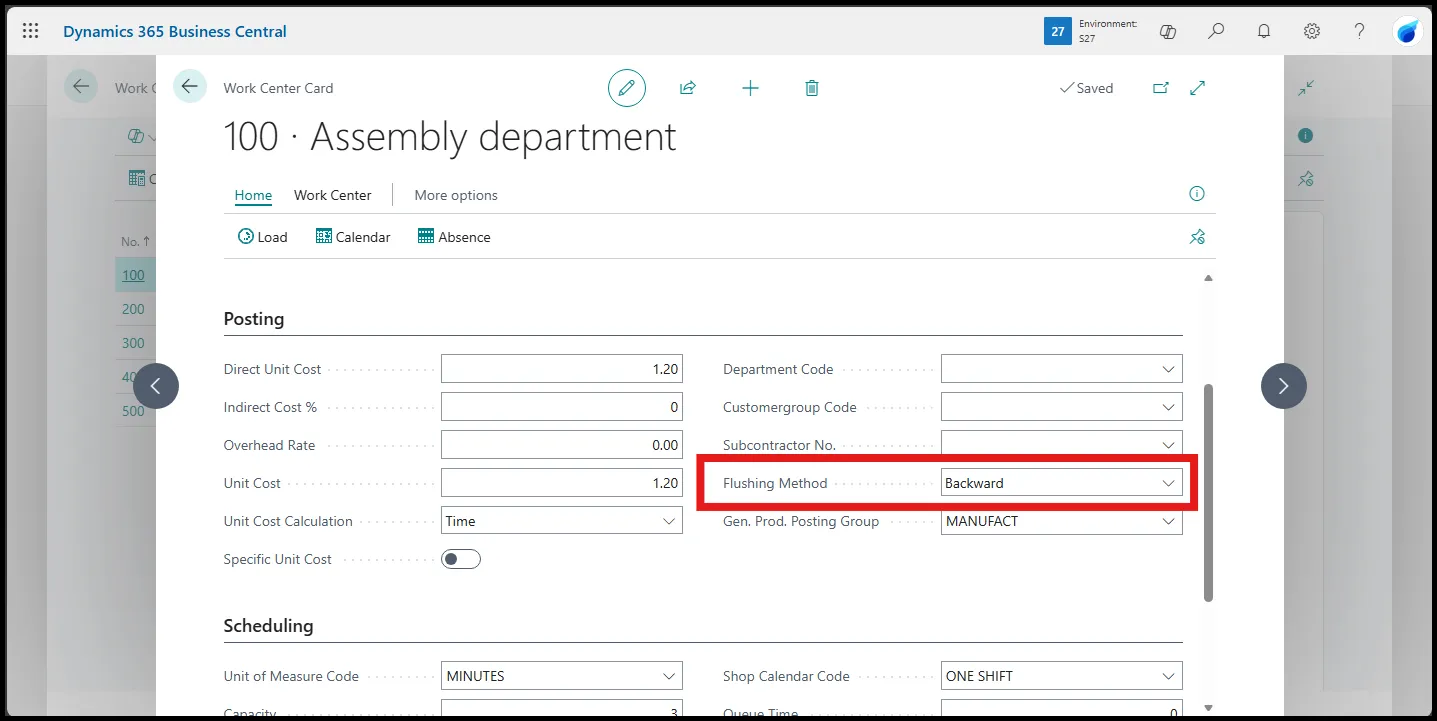Viewport: 1437px width, 721px height.
Task: Click the Work Center Card caption
Action: click(x=278, y=88)
